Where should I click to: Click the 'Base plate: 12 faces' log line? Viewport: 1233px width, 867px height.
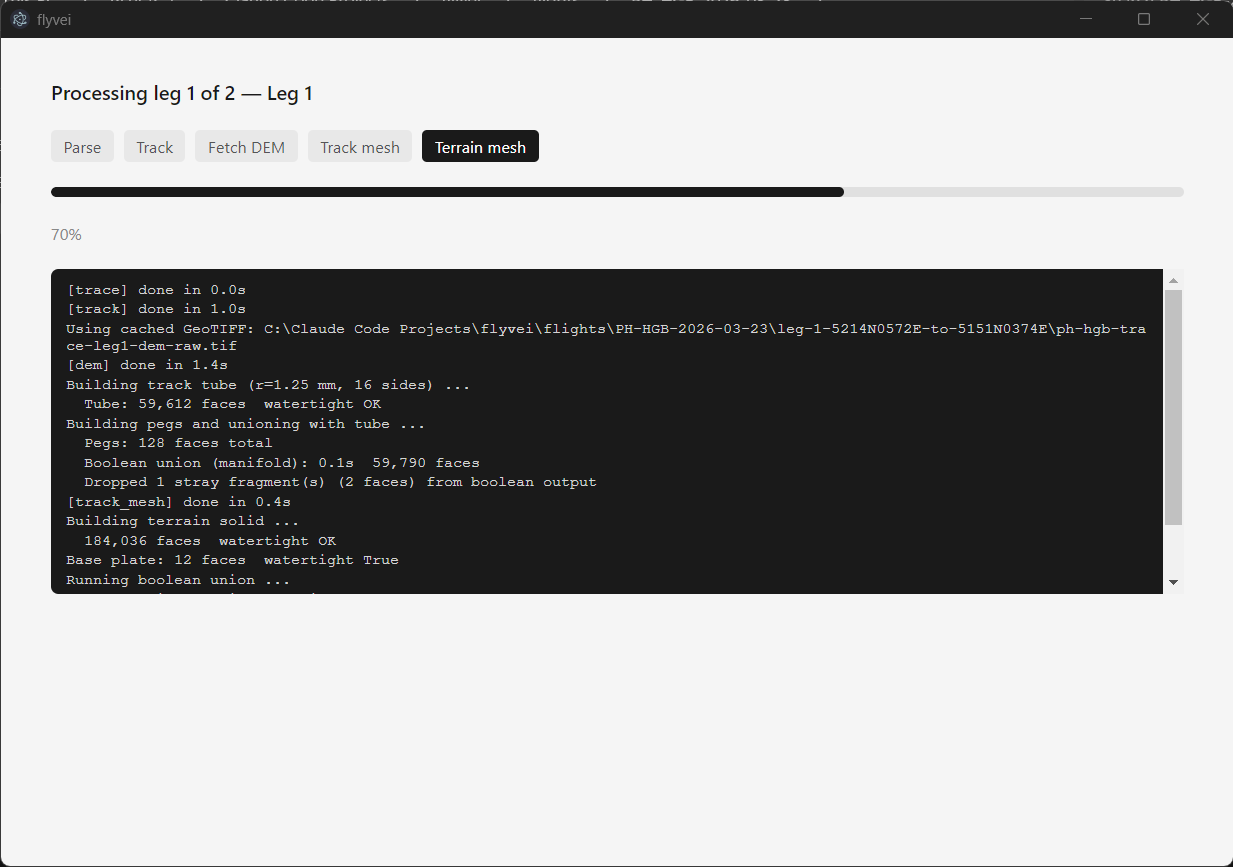coord(232,560)
